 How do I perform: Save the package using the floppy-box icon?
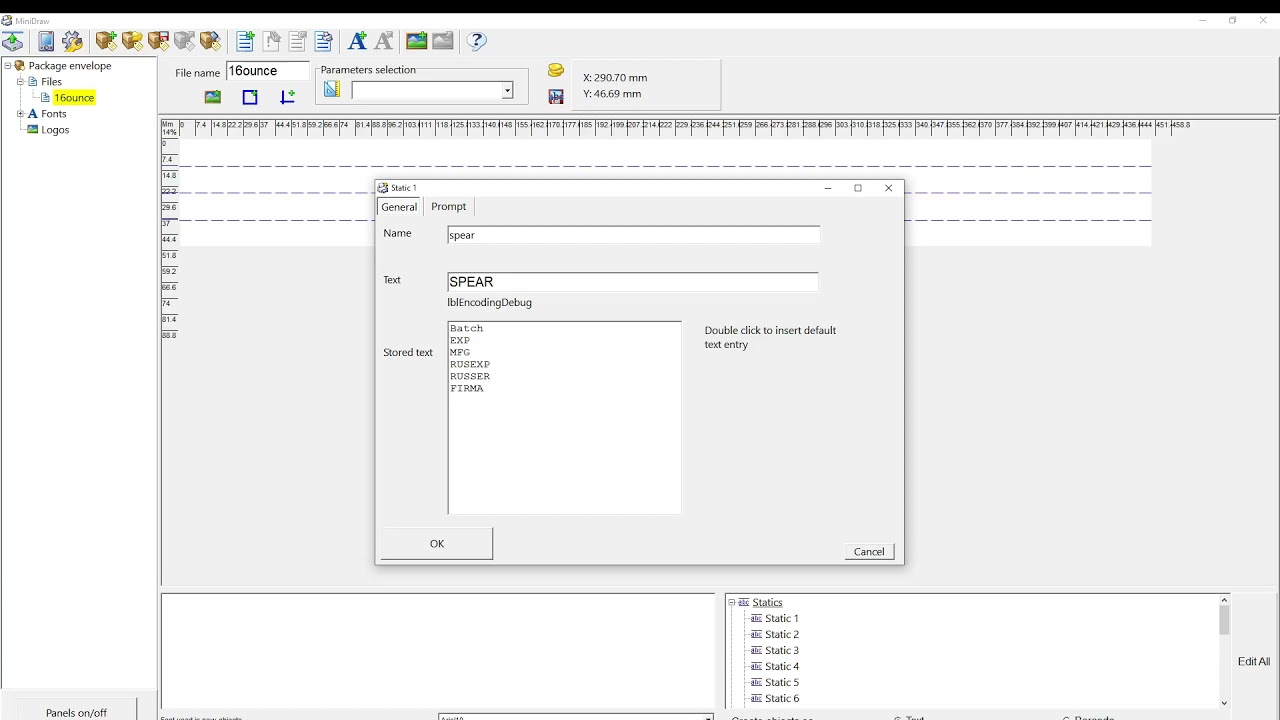coord(158,41)
